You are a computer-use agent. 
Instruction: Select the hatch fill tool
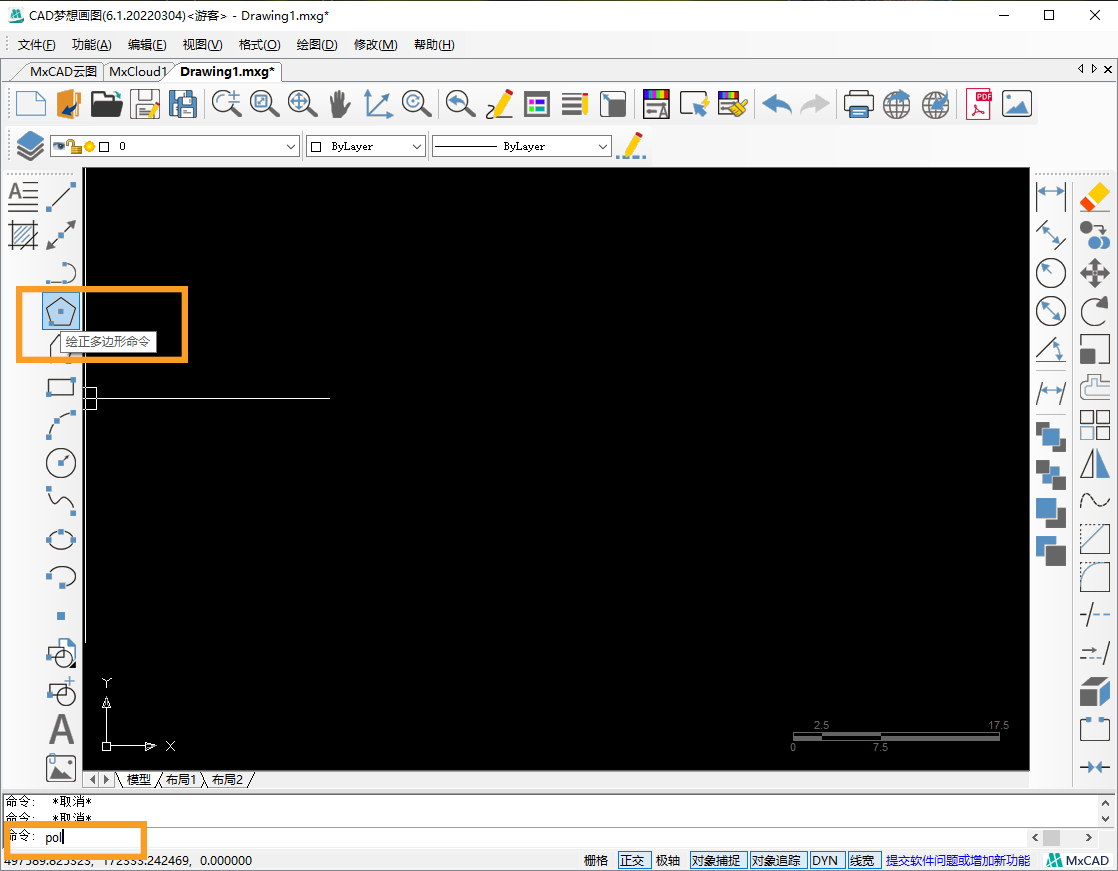(x=23, y=235)
